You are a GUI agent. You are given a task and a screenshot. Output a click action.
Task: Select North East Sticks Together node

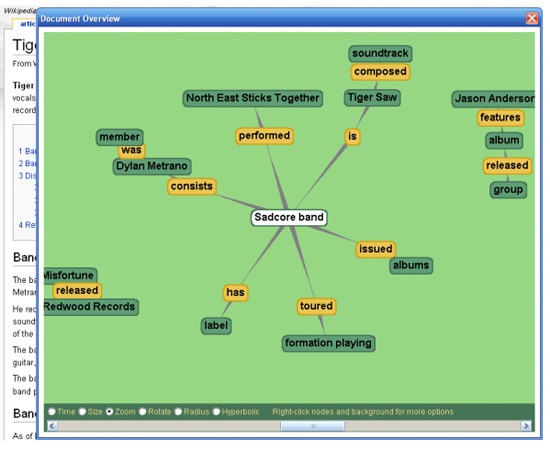pos(253,98)
